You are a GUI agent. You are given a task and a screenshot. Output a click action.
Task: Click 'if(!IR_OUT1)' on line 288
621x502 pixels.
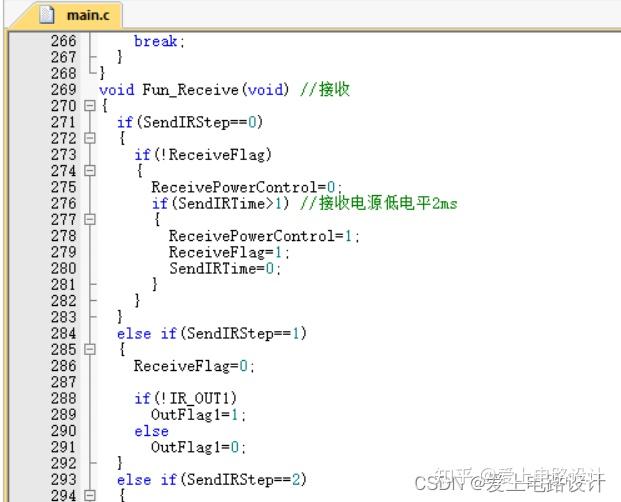click(x=185, y=398)
